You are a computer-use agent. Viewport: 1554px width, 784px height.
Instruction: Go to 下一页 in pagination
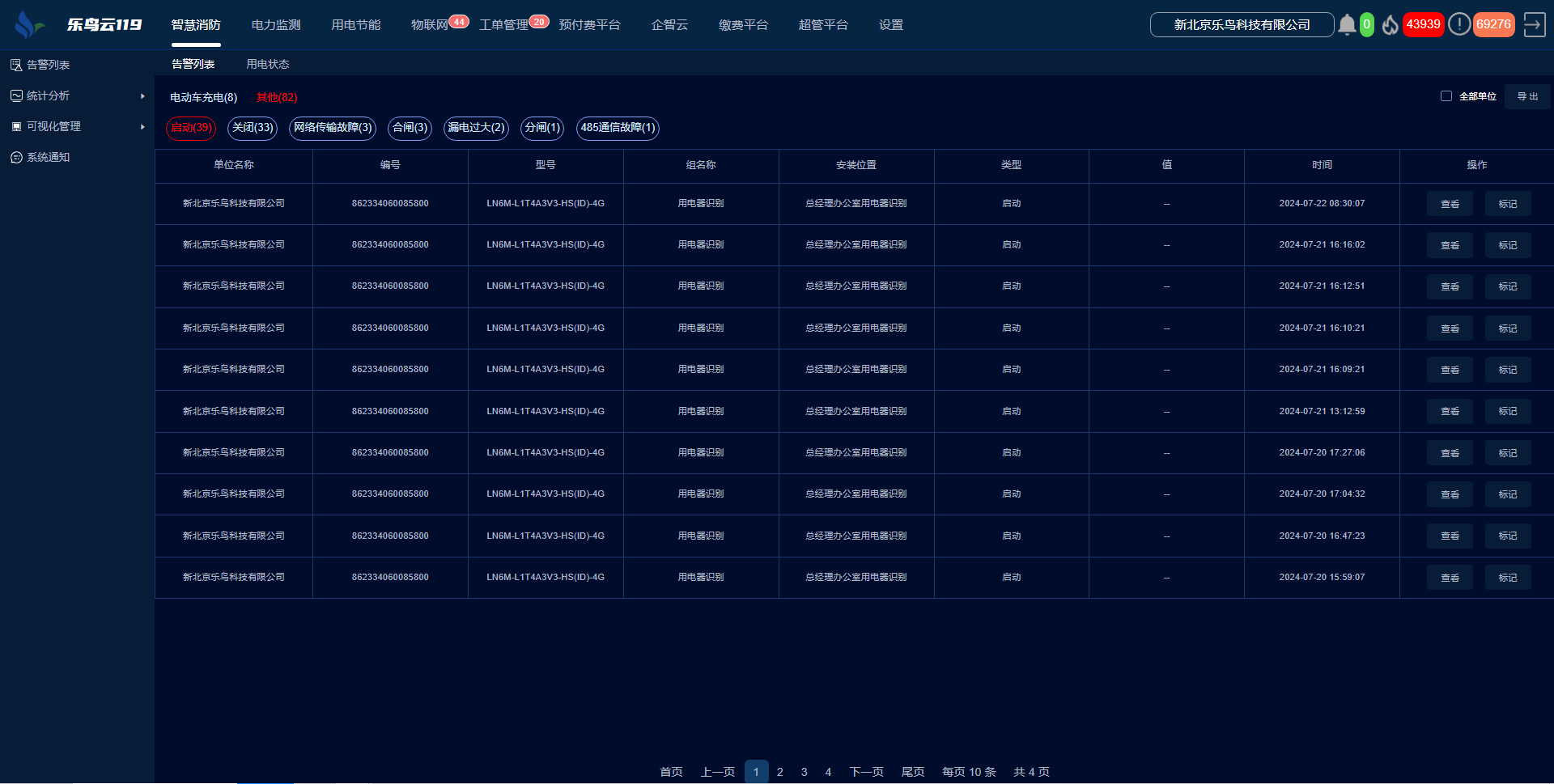[866, 772]
